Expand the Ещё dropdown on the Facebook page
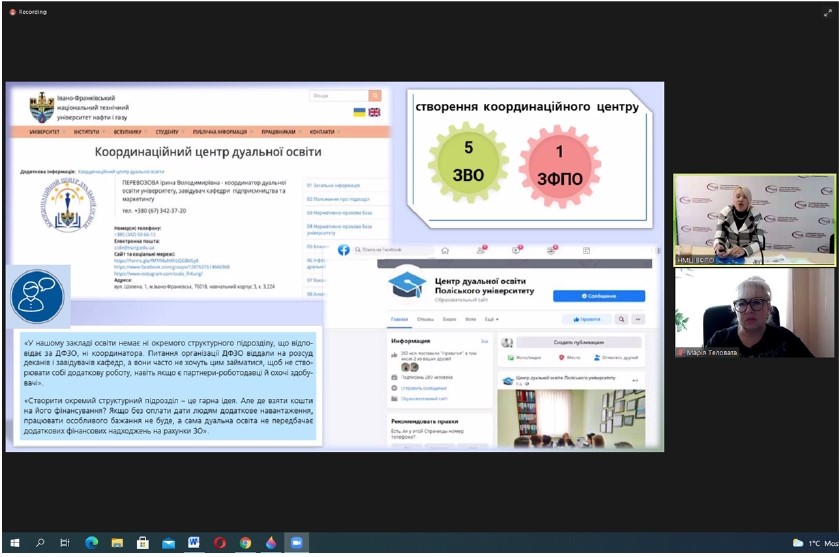839x557 pixels. point(491,319)
